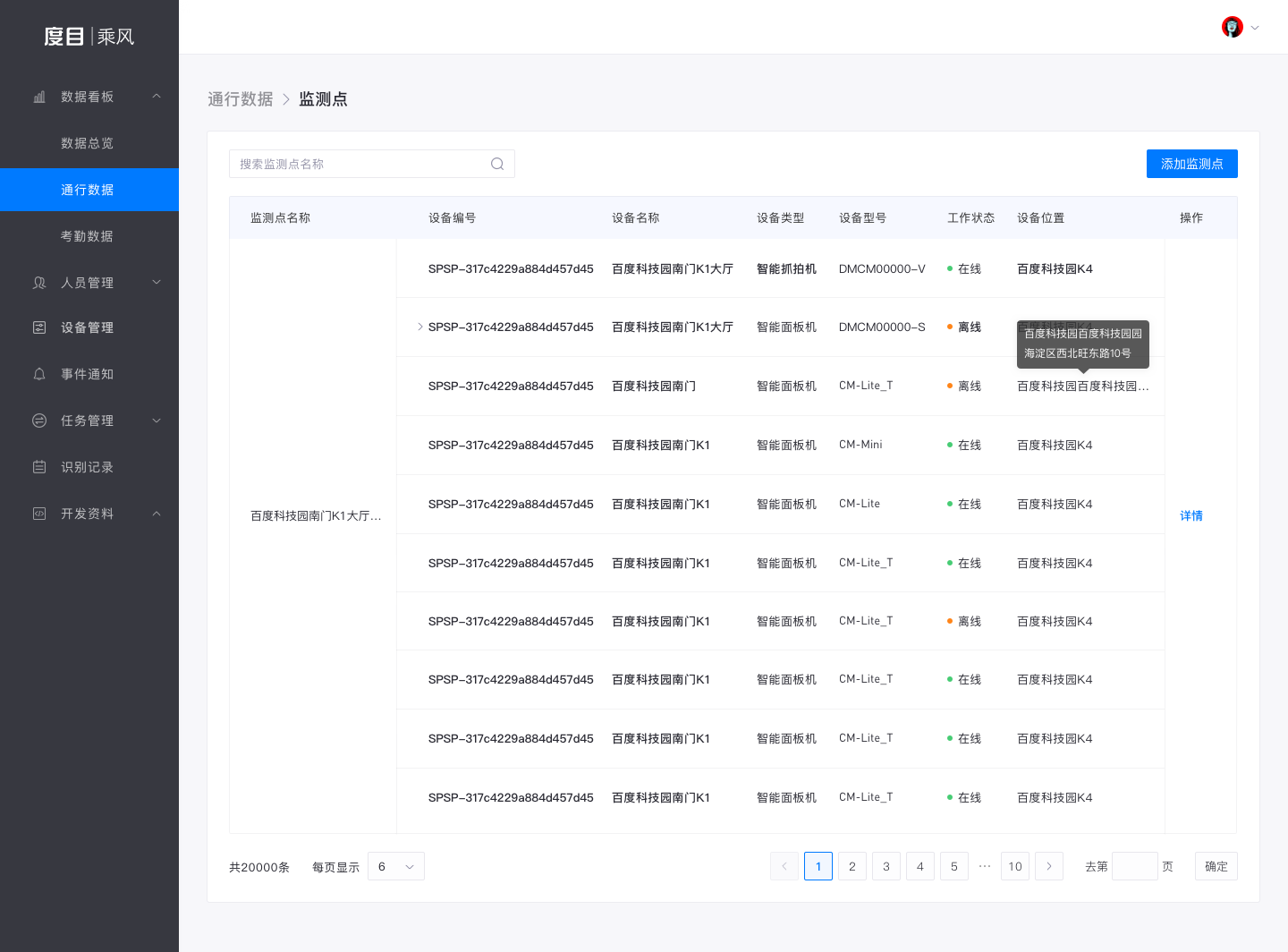The image size is (1288, 952).
Task: Click the 数据看板 bar chart icon
Action: click(x=39, y=97)
